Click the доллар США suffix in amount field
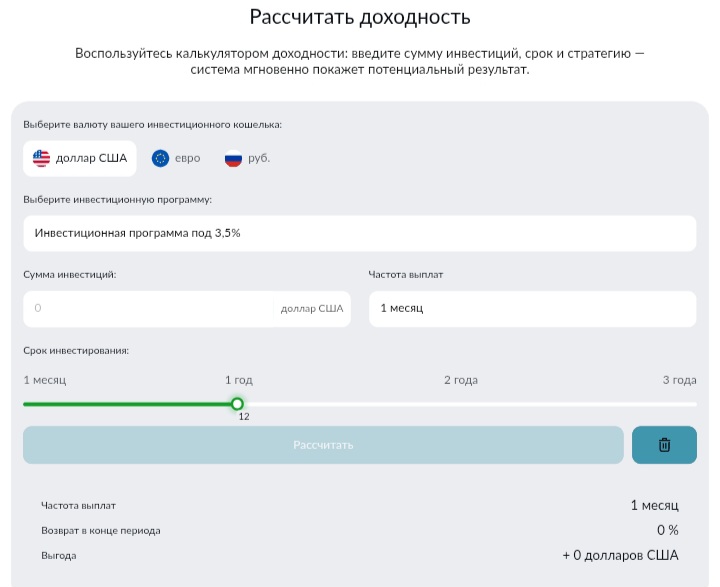This screenshot has width=720, height=587. 312,309
